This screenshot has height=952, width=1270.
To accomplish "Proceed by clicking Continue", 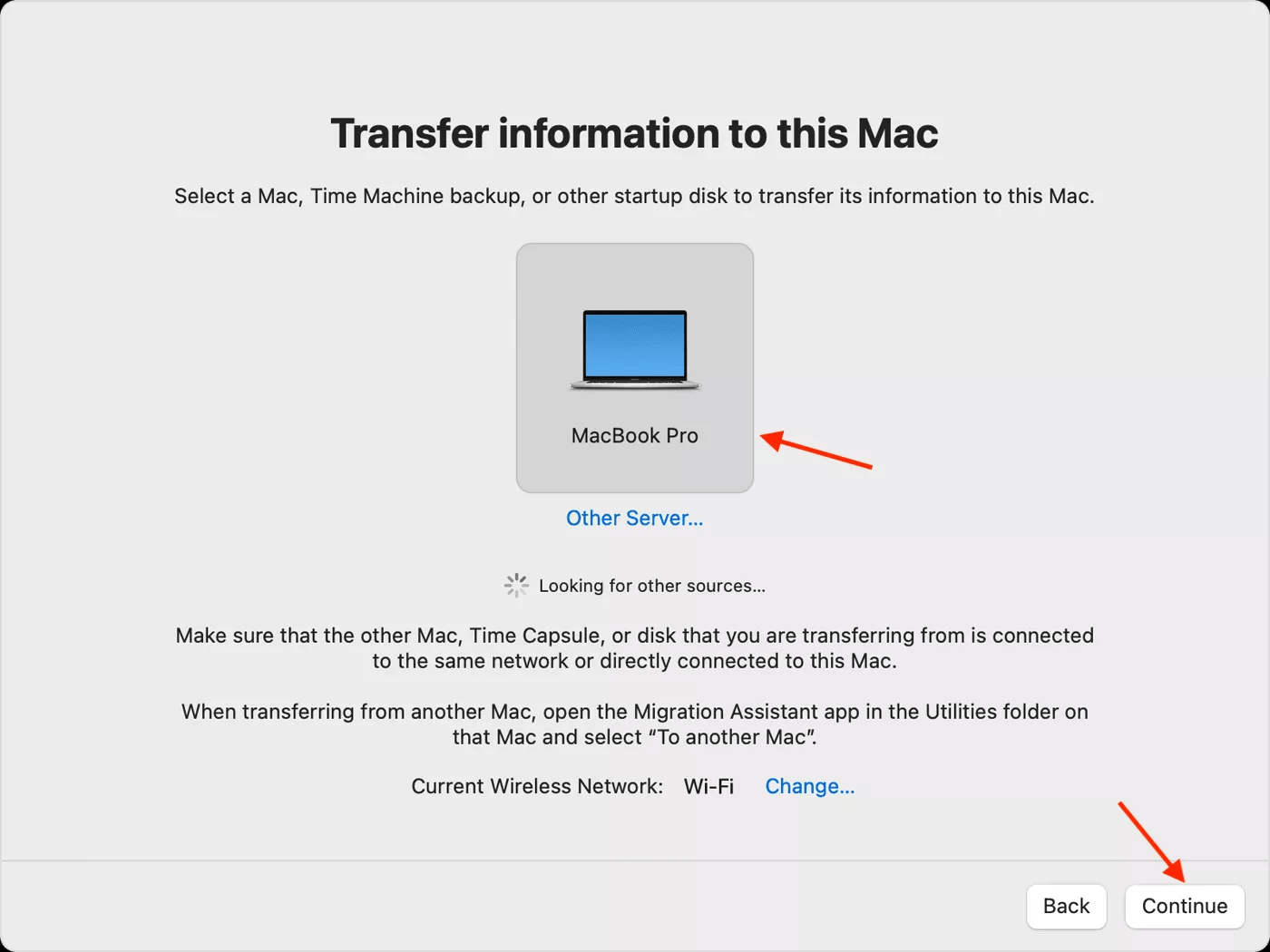I will pyautogui.click(x=1185, y=907).
